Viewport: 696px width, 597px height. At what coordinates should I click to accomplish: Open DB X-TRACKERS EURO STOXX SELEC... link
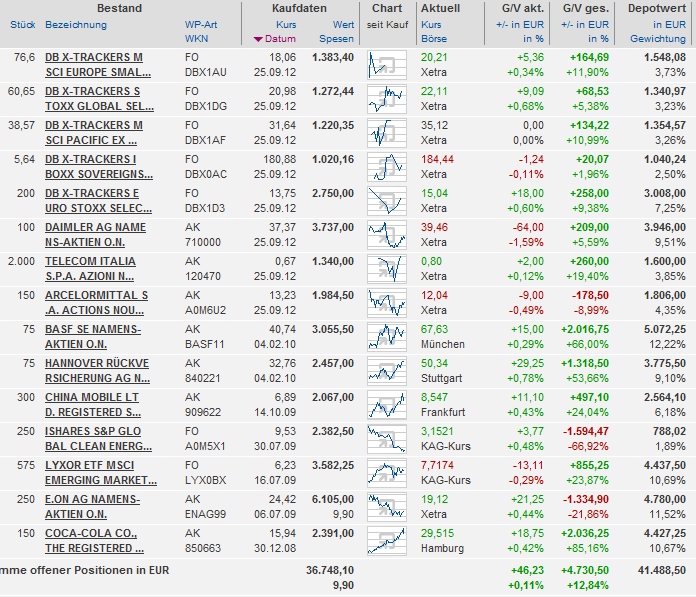pyautogui.click(x=99, y=201)
